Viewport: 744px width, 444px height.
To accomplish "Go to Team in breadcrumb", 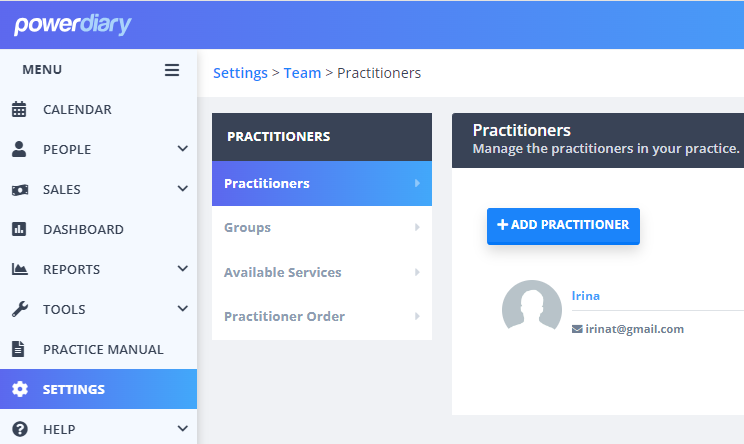I will (x=302, y=73).
